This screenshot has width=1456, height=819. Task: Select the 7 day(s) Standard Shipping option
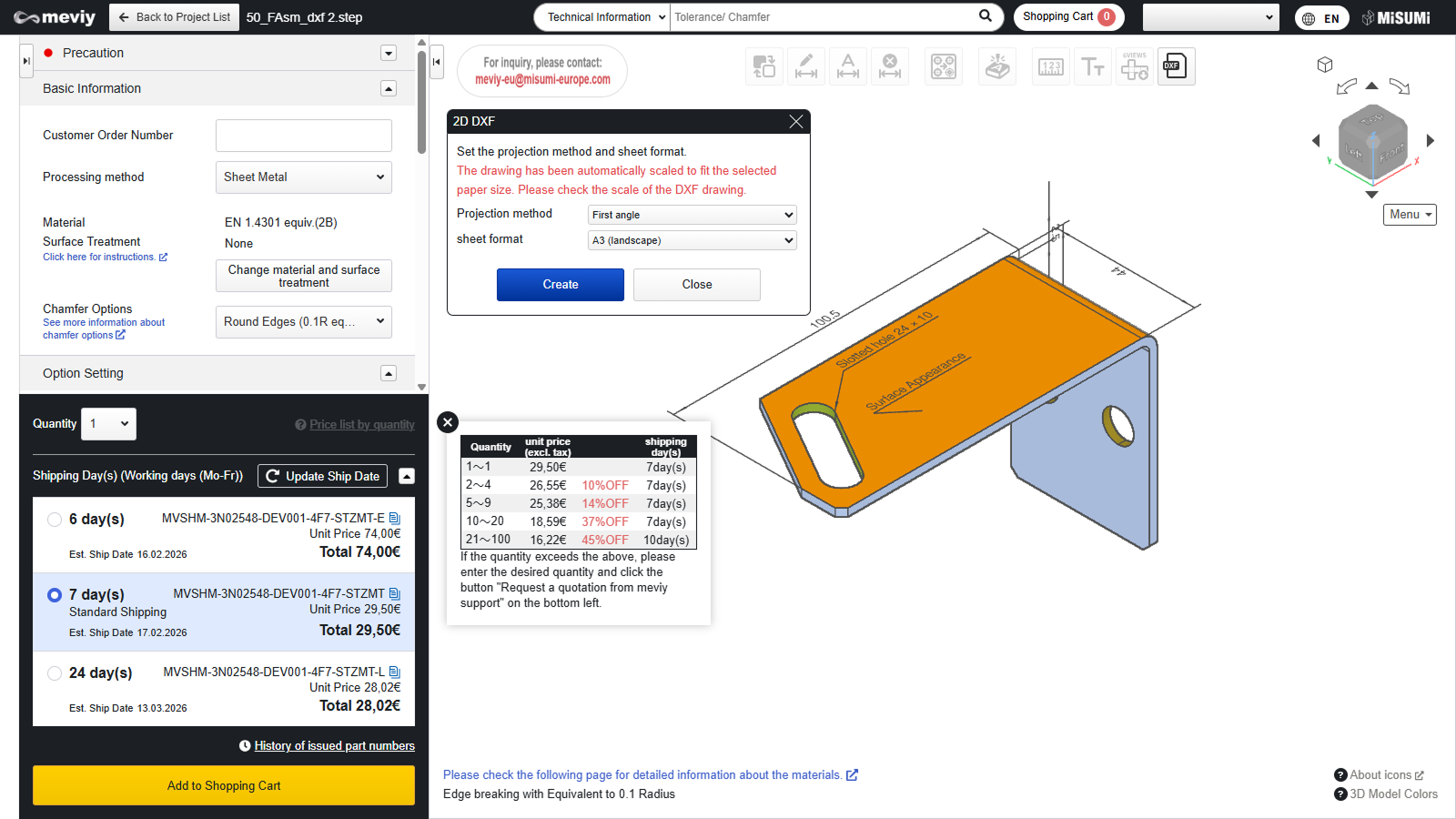(x=55, y=595)
